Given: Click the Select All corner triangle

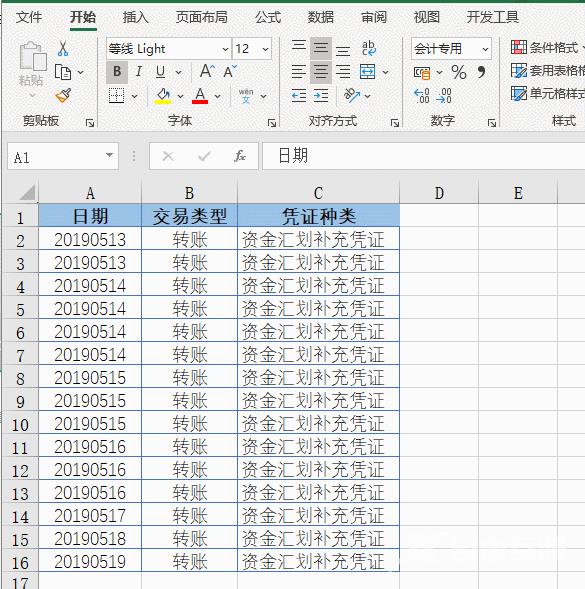Looking at the screenshot, I should point(27,192).
